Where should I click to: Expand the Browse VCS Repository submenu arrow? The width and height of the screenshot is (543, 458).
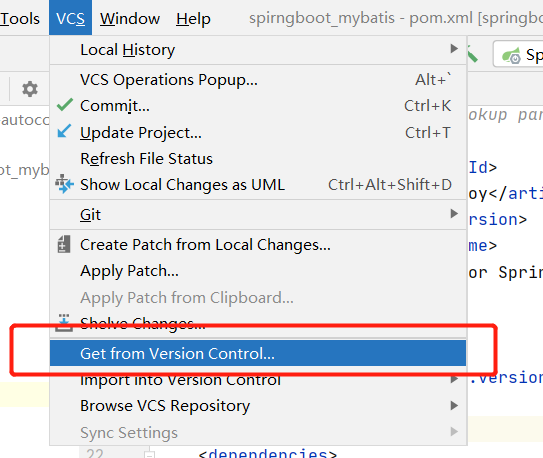tap(454, 405)
